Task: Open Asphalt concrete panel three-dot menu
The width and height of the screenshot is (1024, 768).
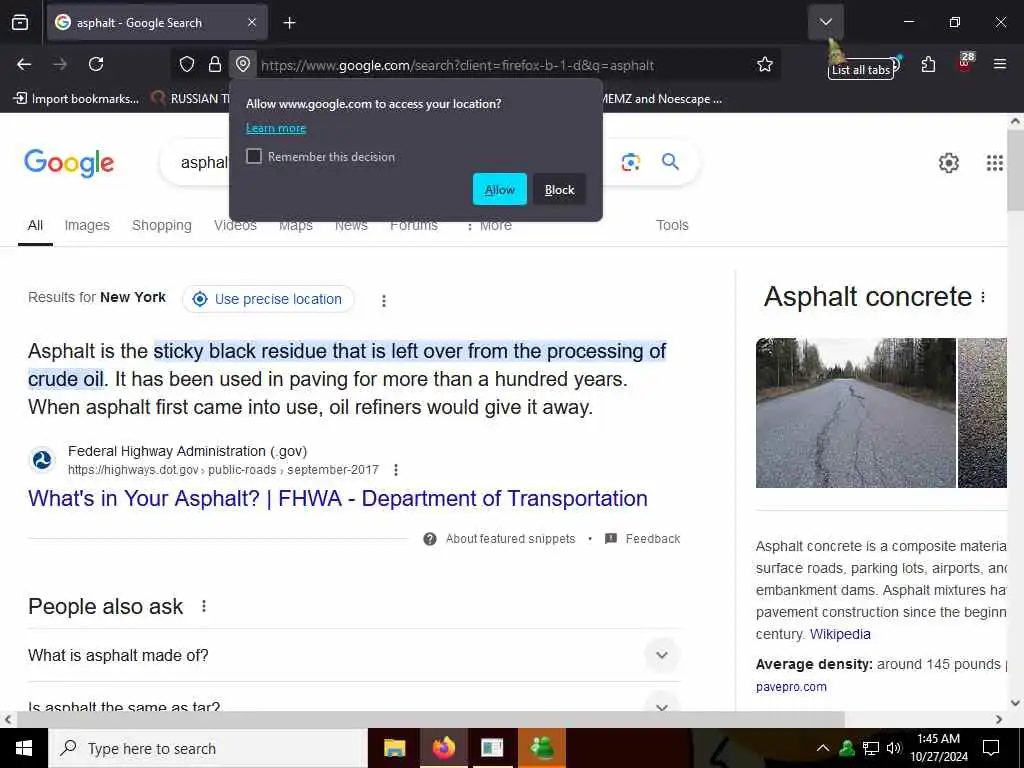Action: point(983,297)
